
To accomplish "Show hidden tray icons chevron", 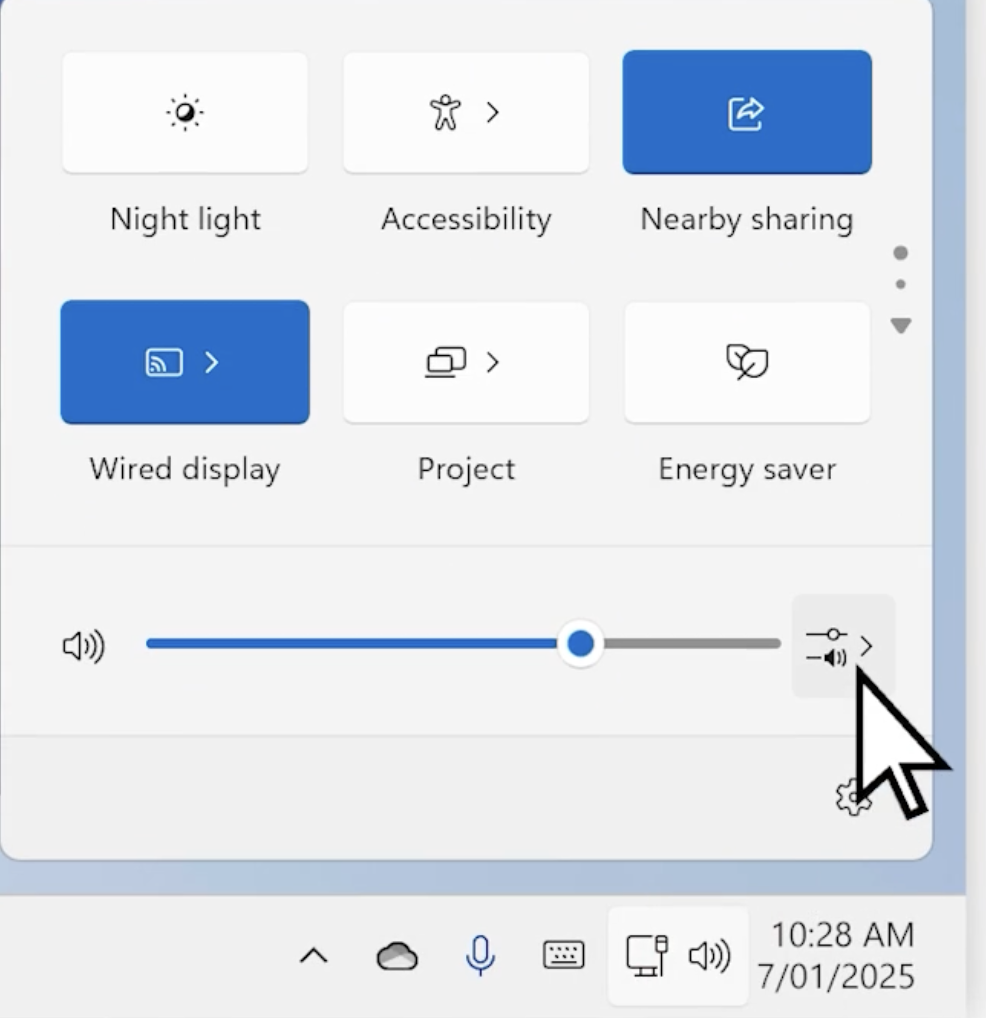I will tap(314, 956).
